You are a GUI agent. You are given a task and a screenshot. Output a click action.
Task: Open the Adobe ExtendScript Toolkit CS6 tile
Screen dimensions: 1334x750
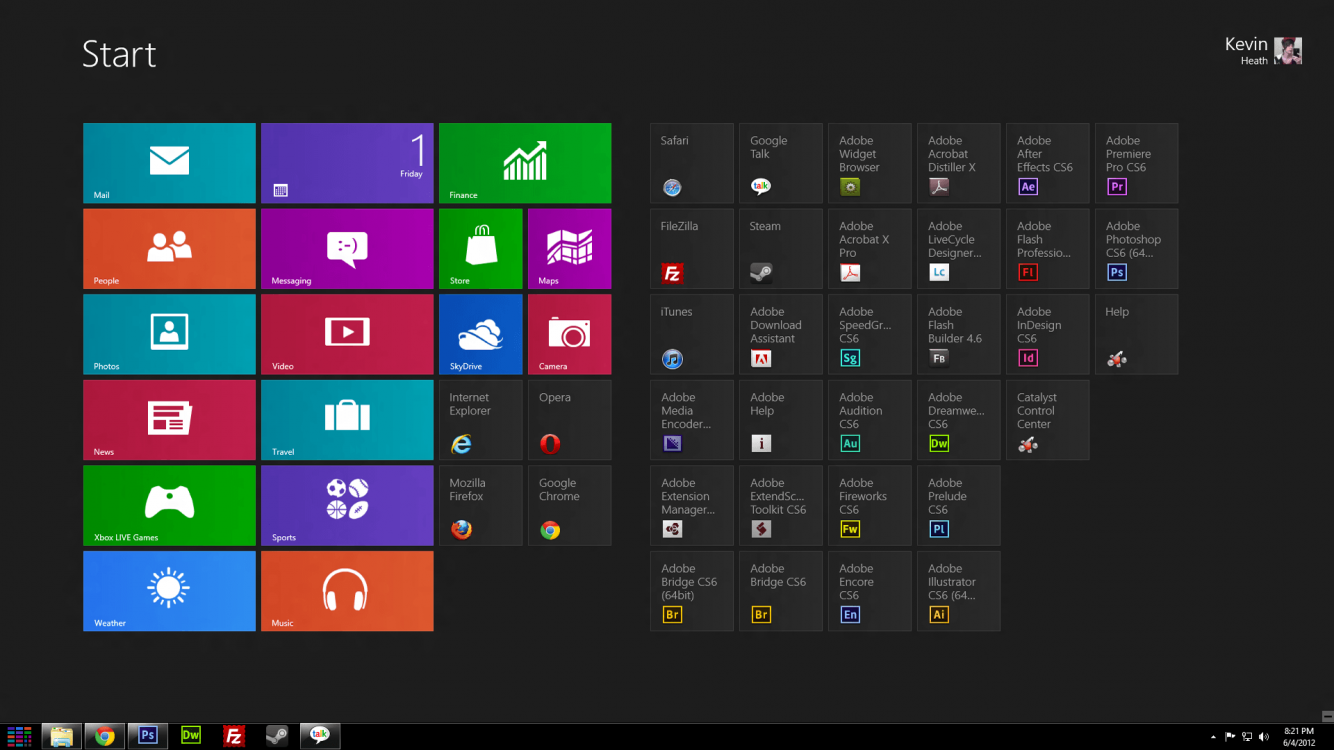pyautogui.click(x=781, y=505)
